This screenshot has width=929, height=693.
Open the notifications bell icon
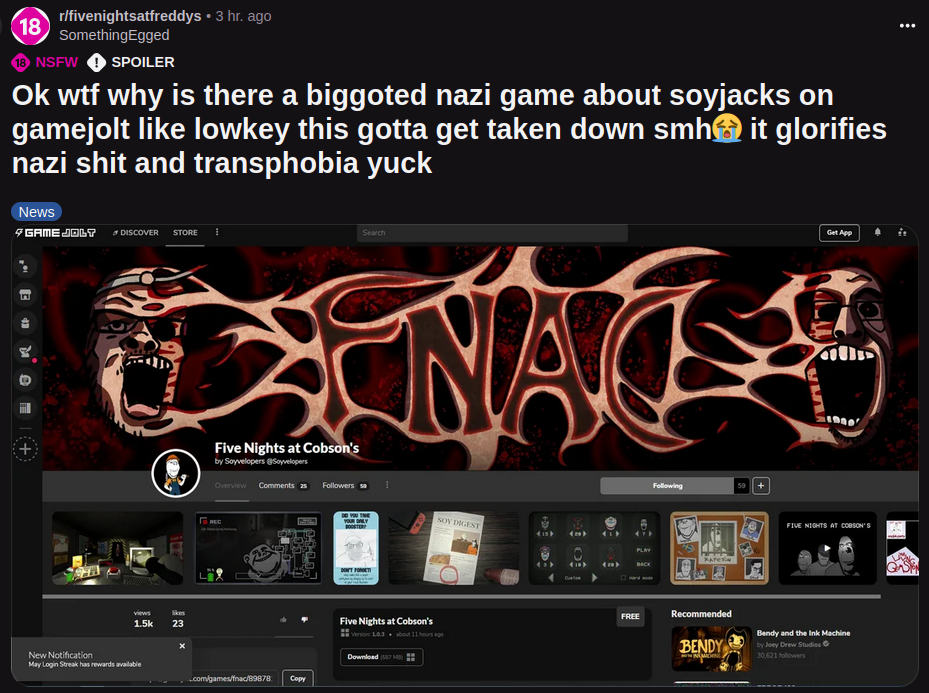click(878, 233)
